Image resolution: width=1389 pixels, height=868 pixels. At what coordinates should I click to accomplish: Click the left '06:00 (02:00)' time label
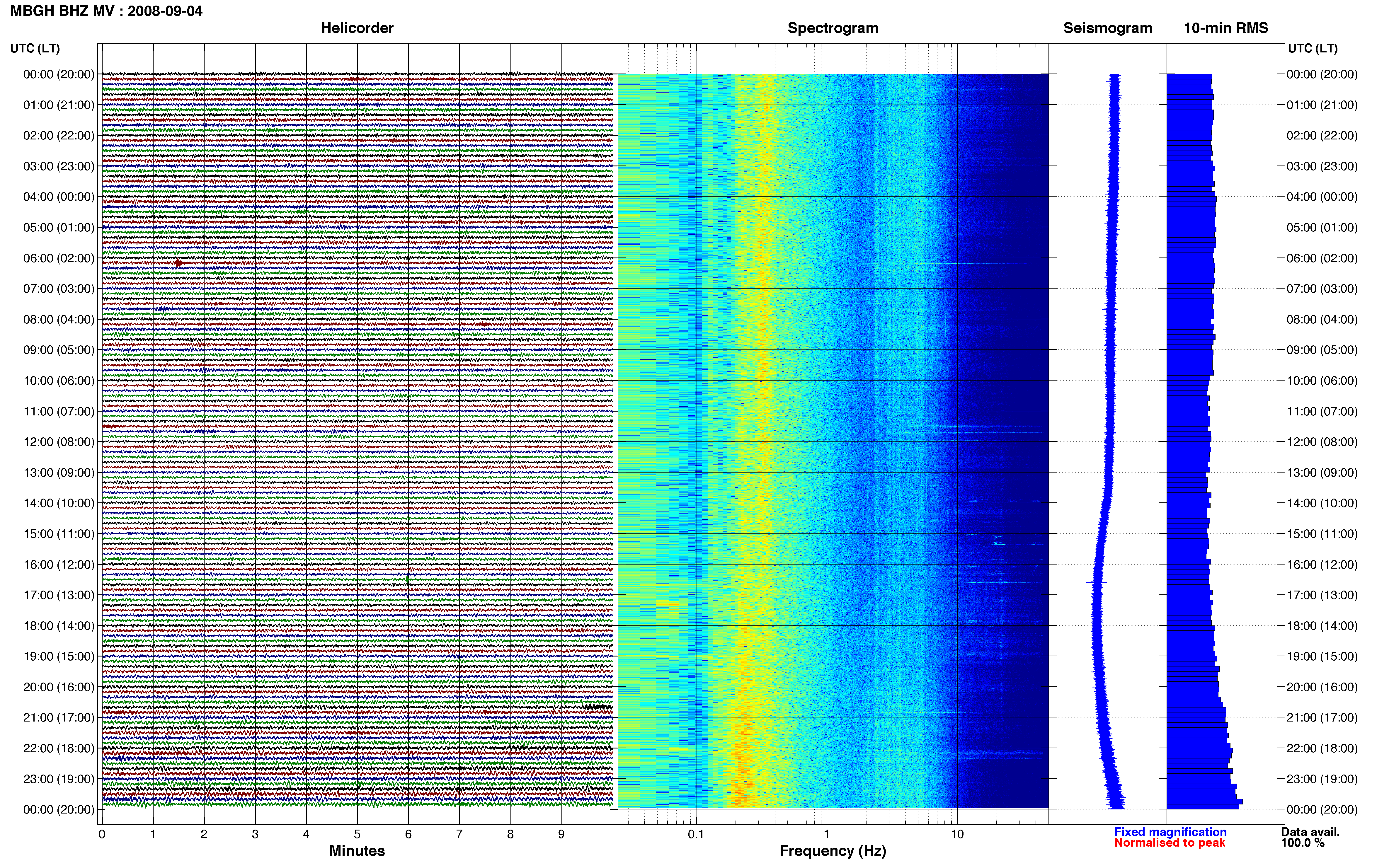pyautogui.click(x=59, y=258)
